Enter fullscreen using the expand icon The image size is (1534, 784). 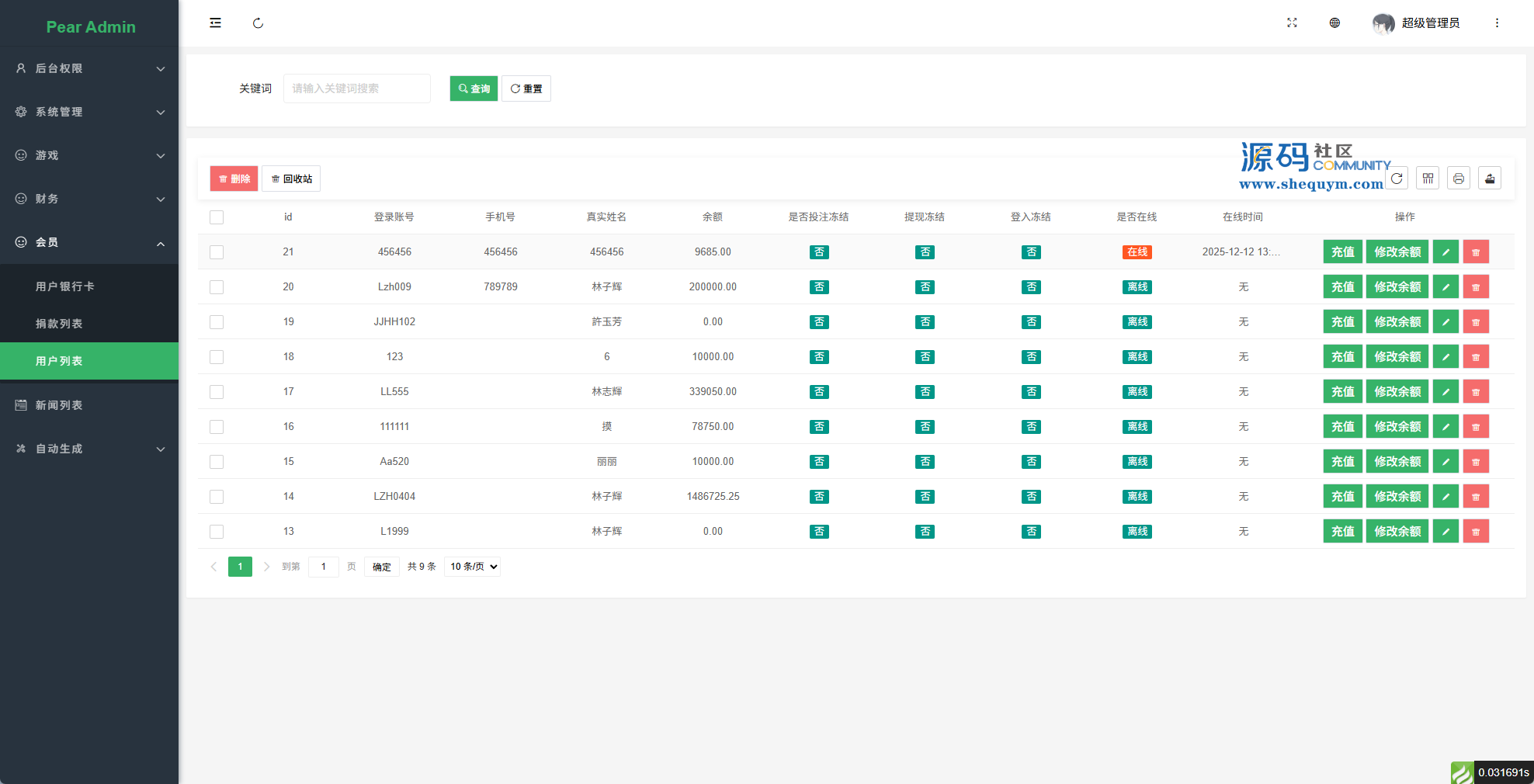pos(1292,23)
